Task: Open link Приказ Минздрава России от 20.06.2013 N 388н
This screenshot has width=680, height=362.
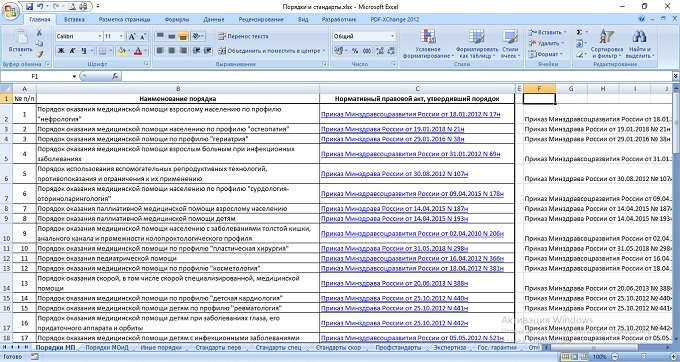Action: click(x=394, y=283)
